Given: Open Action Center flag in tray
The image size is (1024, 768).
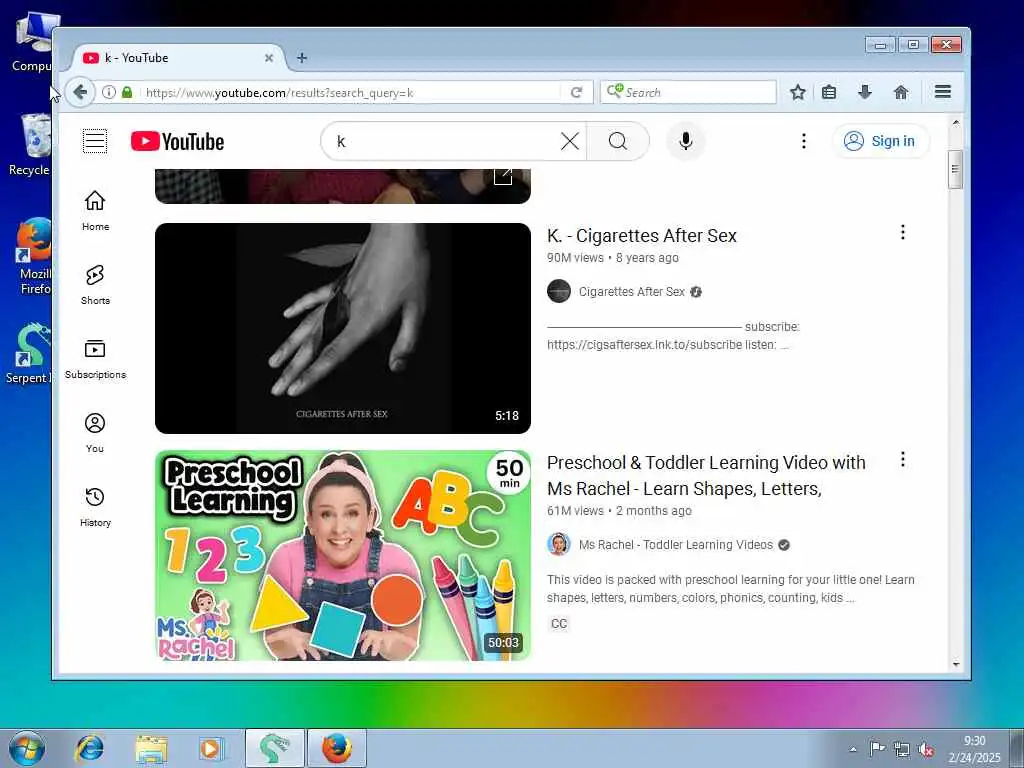Looking at the screenshot, I should click(x=876, y=749).
